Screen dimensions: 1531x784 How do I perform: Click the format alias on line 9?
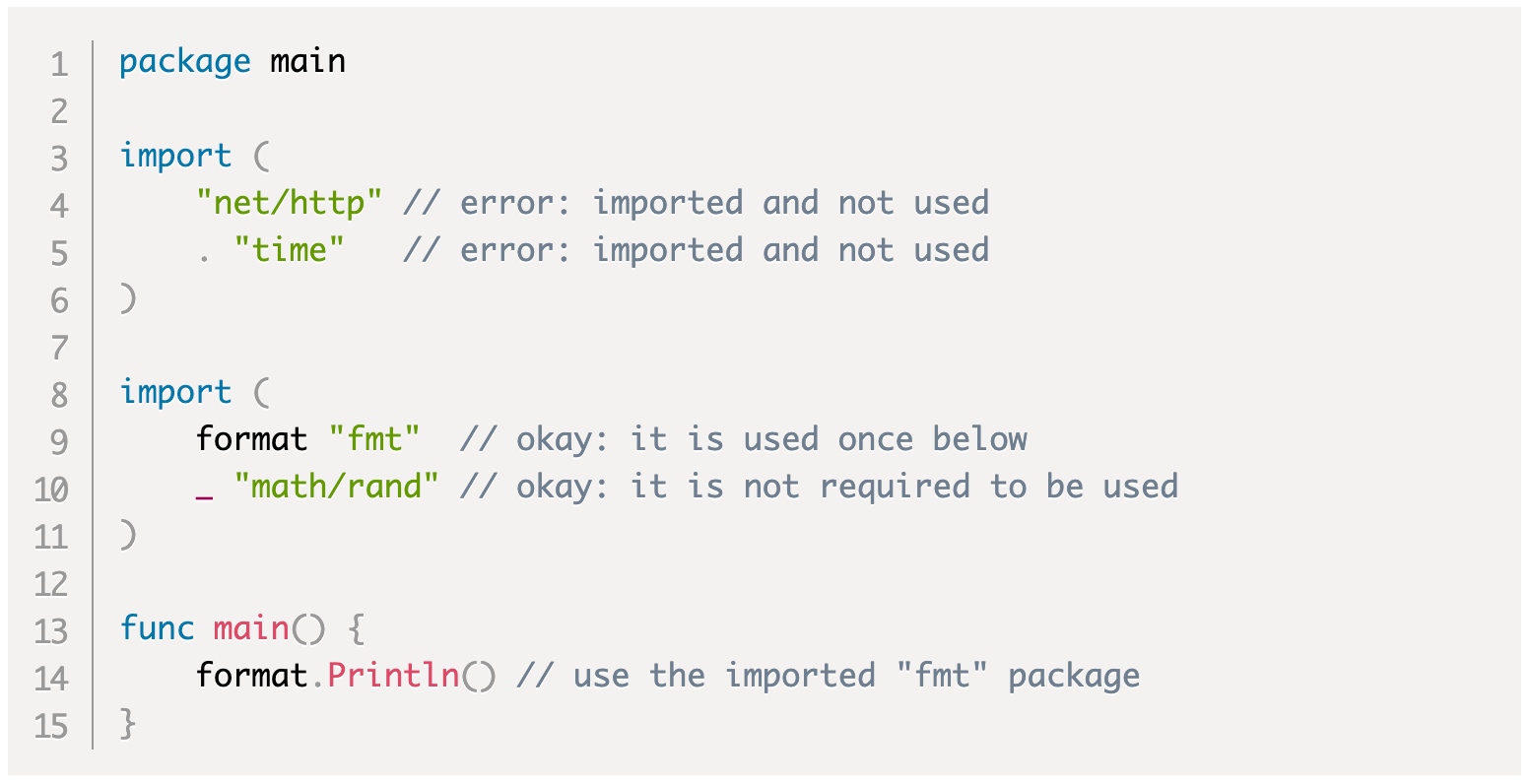point(251,439)
